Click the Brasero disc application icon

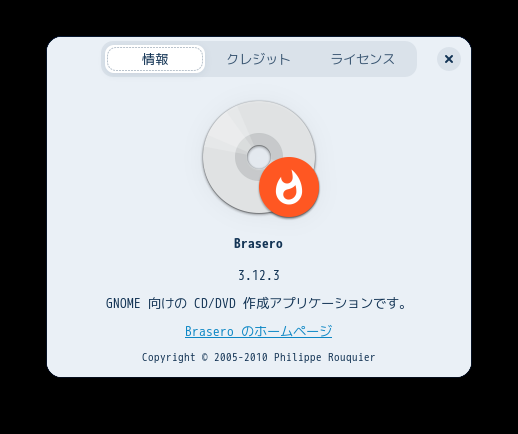[260, 159]
